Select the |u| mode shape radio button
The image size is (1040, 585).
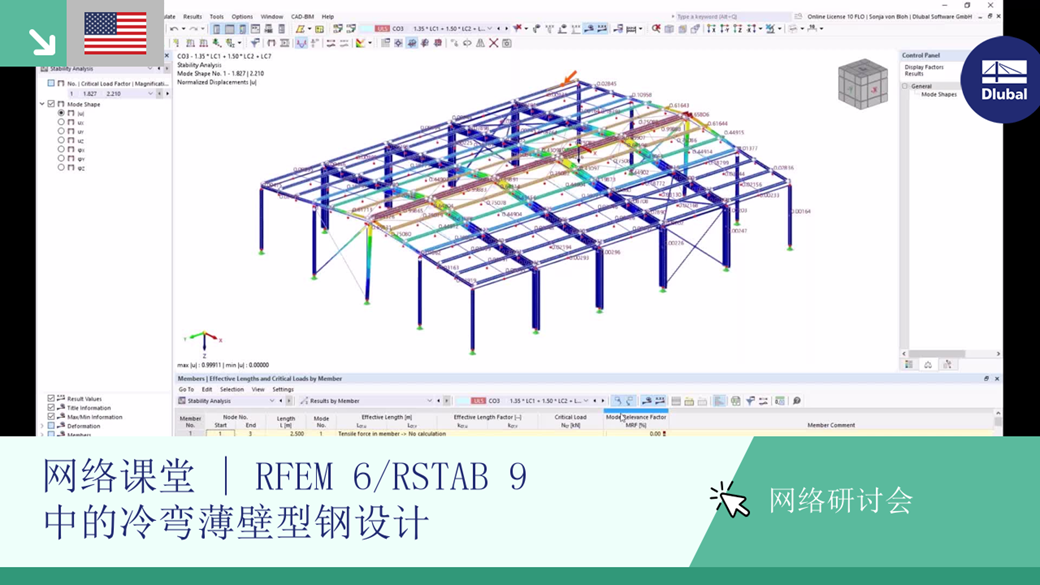[x=61, y=113]
